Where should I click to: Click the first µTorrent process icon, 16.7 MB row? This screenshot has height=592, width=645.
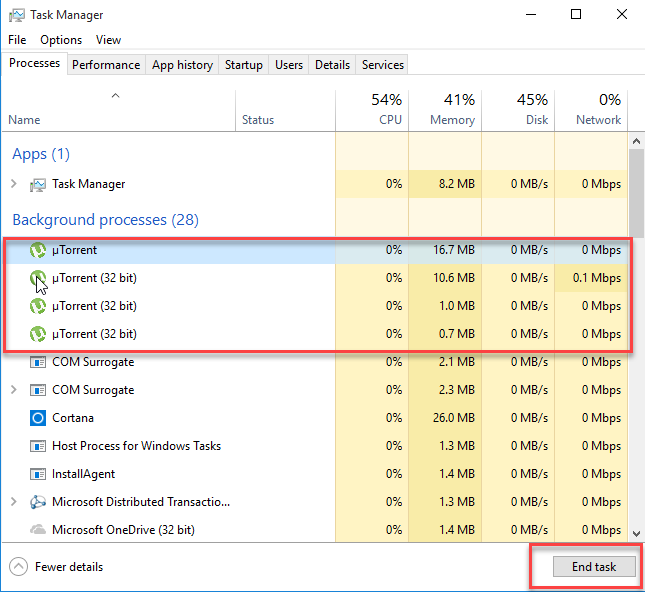coord(38,250)
